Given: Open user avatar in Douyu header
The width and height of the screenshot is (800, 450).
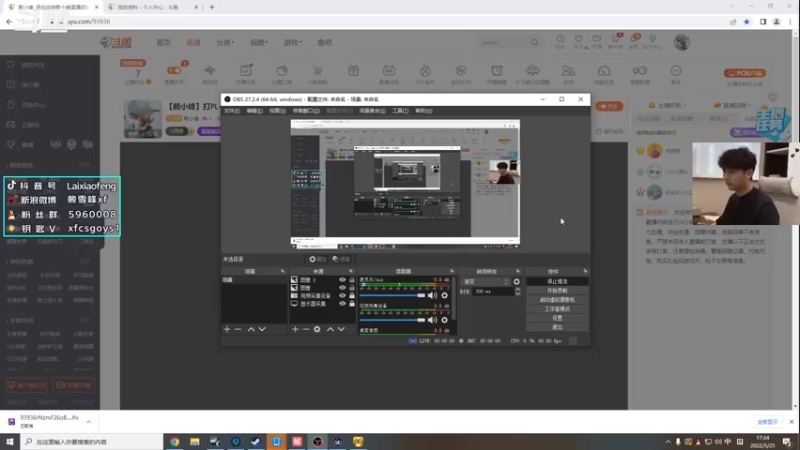Looking at the screenshot, I should 682,42.
